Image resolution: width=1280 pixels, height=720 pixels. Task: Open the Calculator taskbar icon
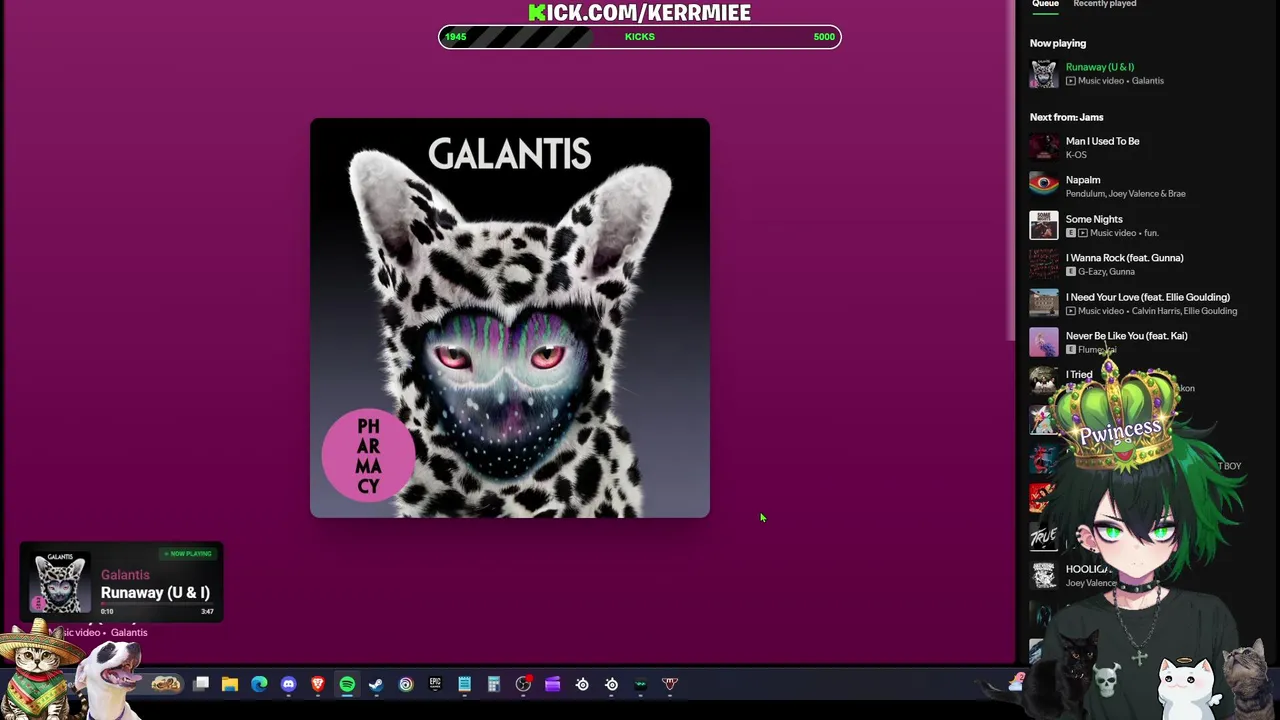(x=493, y=684)
